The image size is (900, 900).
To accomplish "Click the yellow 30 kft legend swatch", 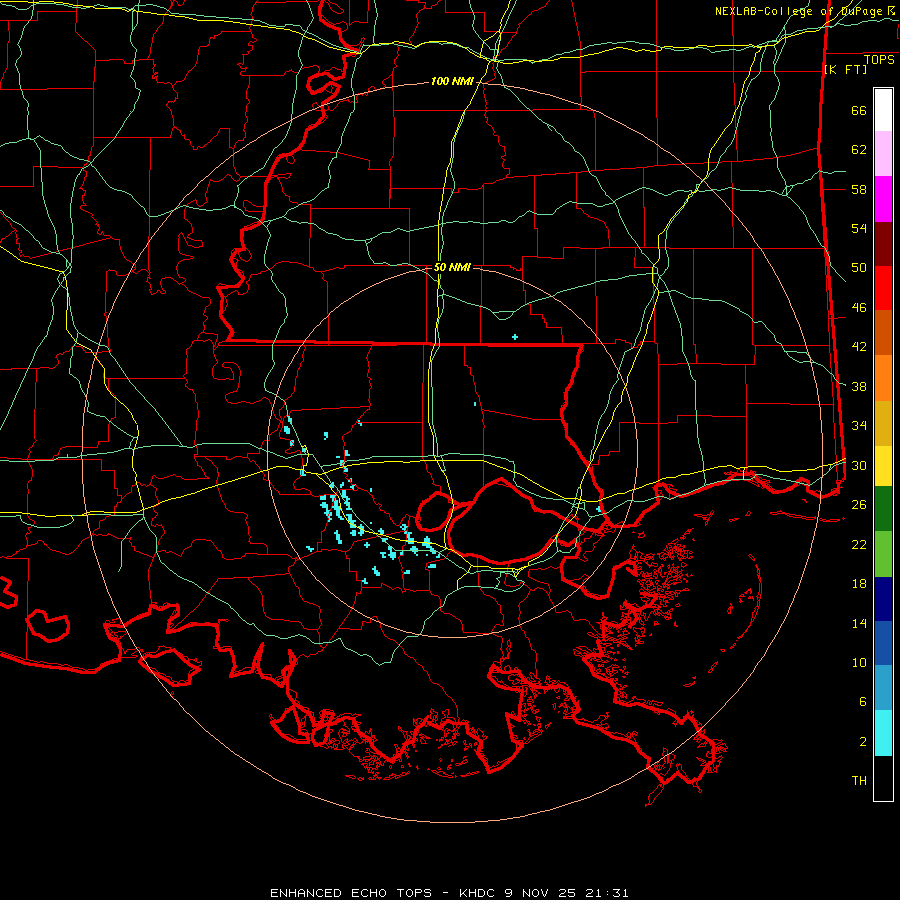I will (883, 466).
